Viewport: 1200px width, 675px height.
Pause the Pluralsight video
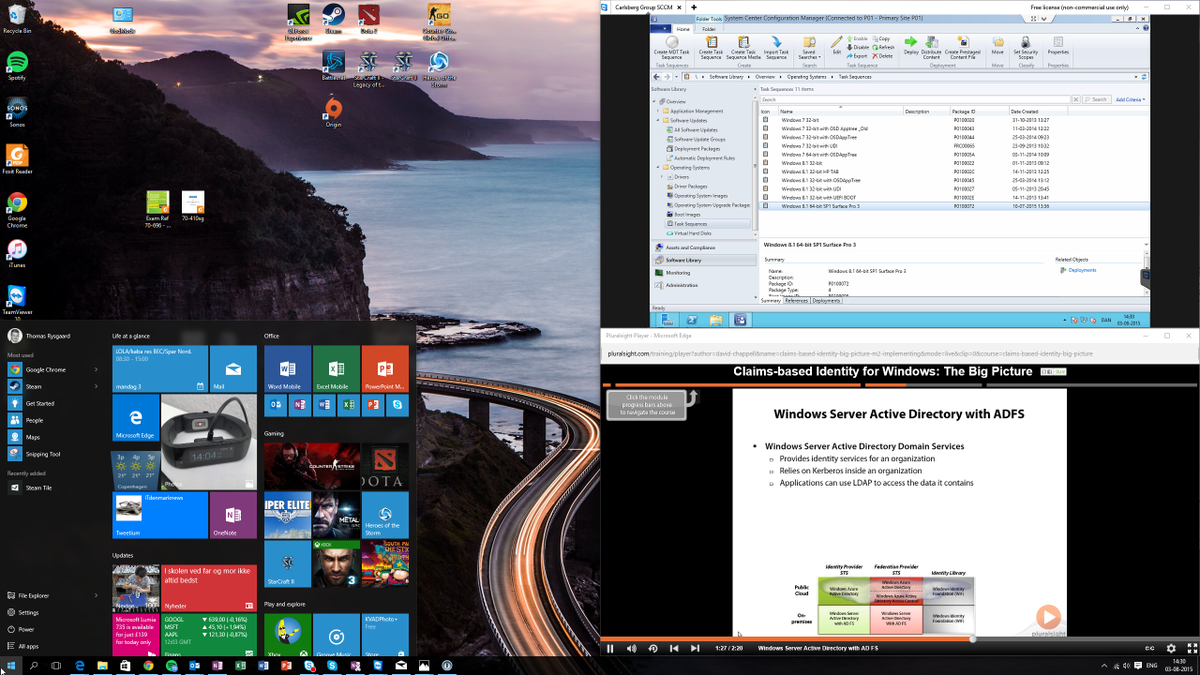click(610, 648)
